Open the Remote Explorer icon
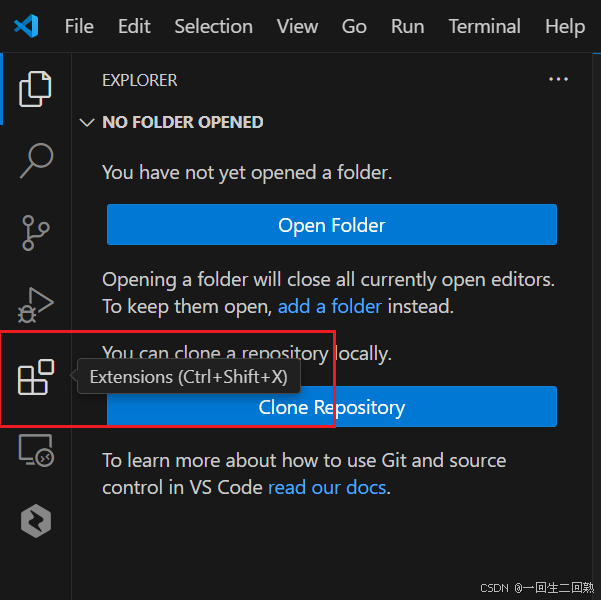This screenshot has height=600, width=601. tap(36, 450)
